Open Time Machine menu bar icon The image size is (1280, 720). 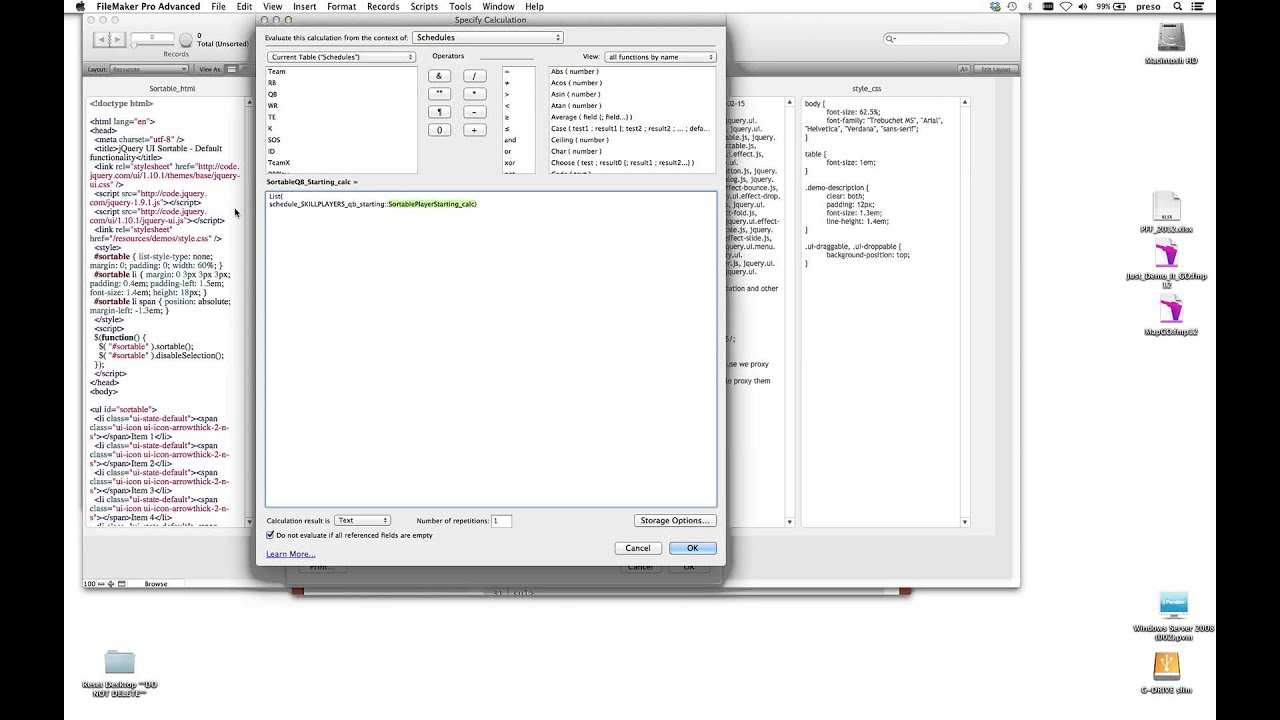[x=1013, y=6]
